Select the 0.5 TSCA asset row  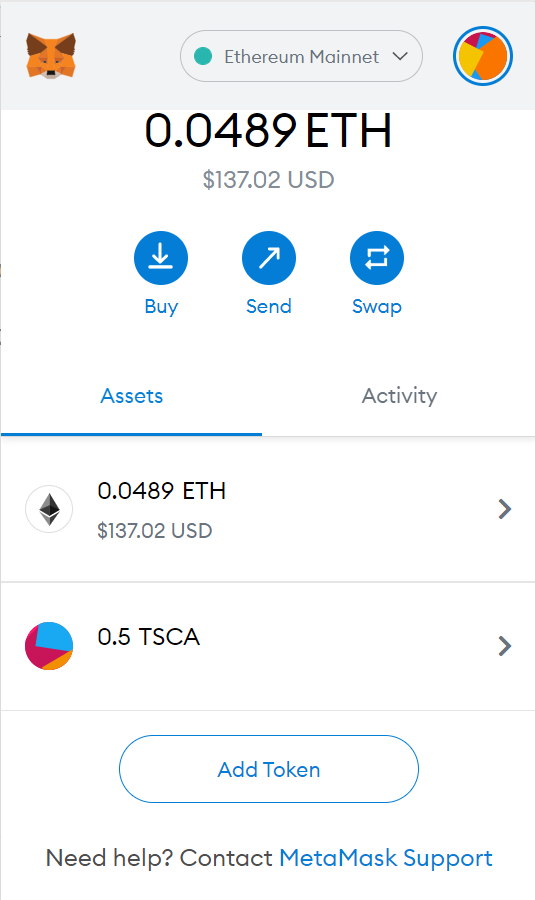268,646
